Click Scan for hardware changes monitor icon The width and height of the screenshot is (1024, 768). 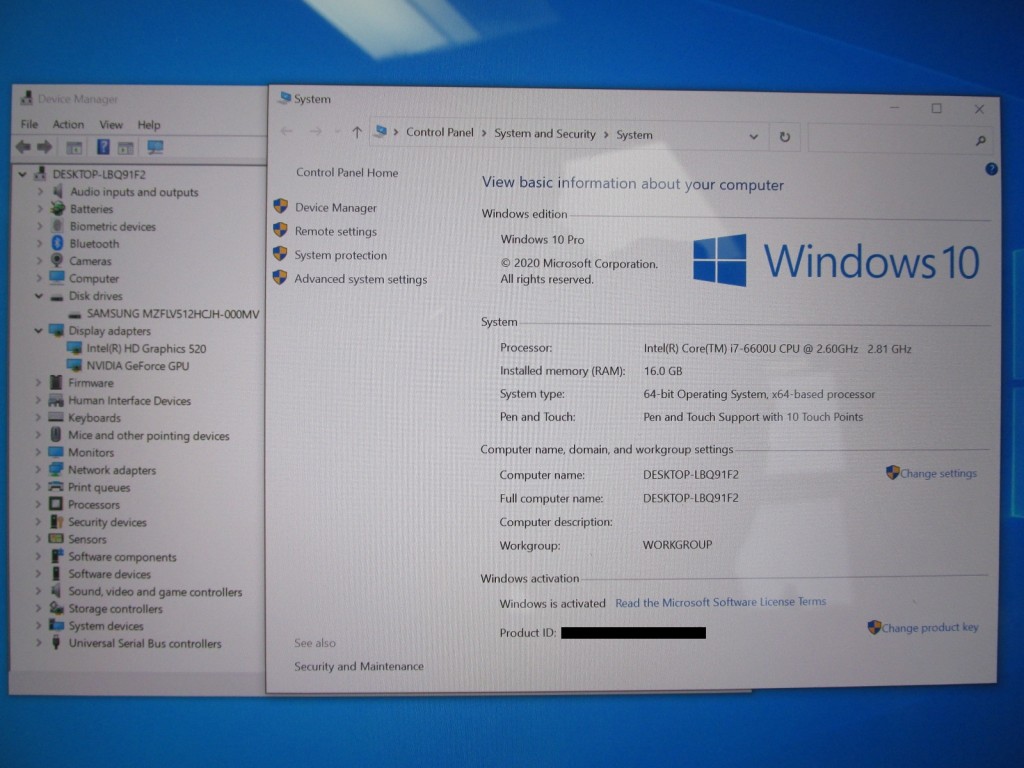(155, 148)
